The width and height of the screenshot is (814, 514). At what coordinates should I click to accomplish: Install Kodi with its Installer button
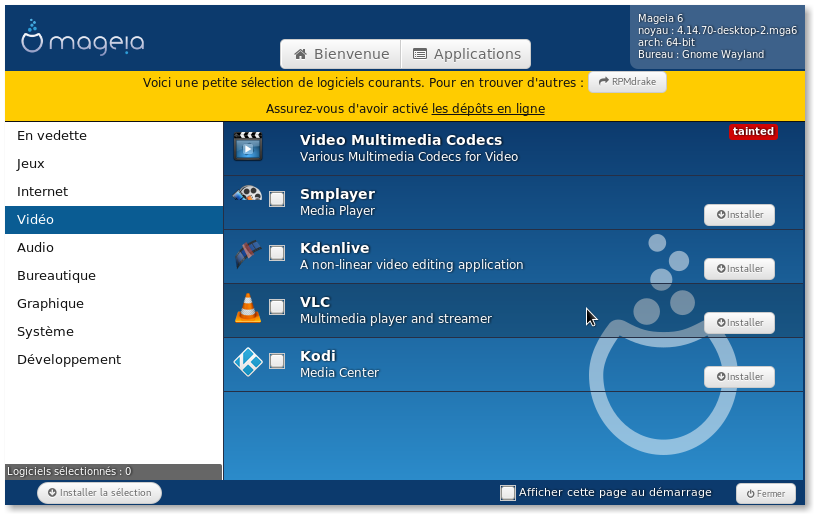point(739,377)
